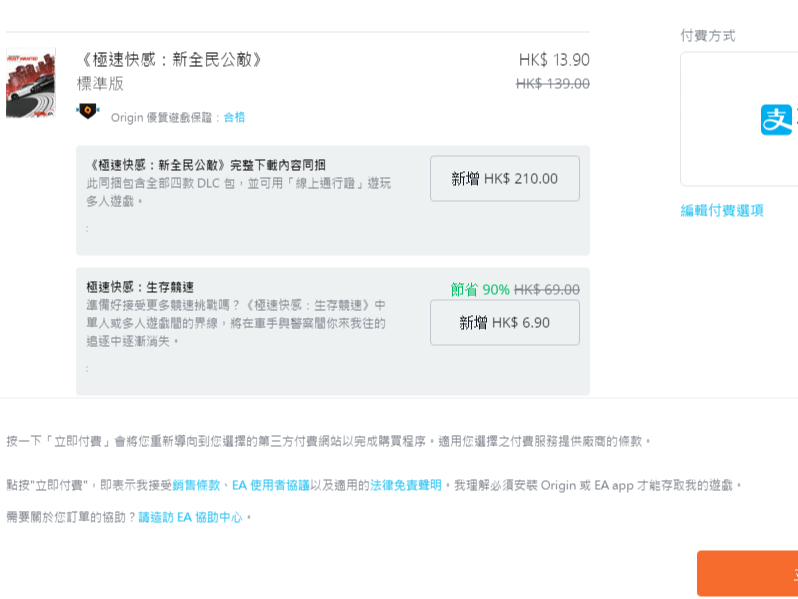The image size is (798, 599).
Task: Click the 完整下載內容同捆 bundle title
Action: [206, 165]
